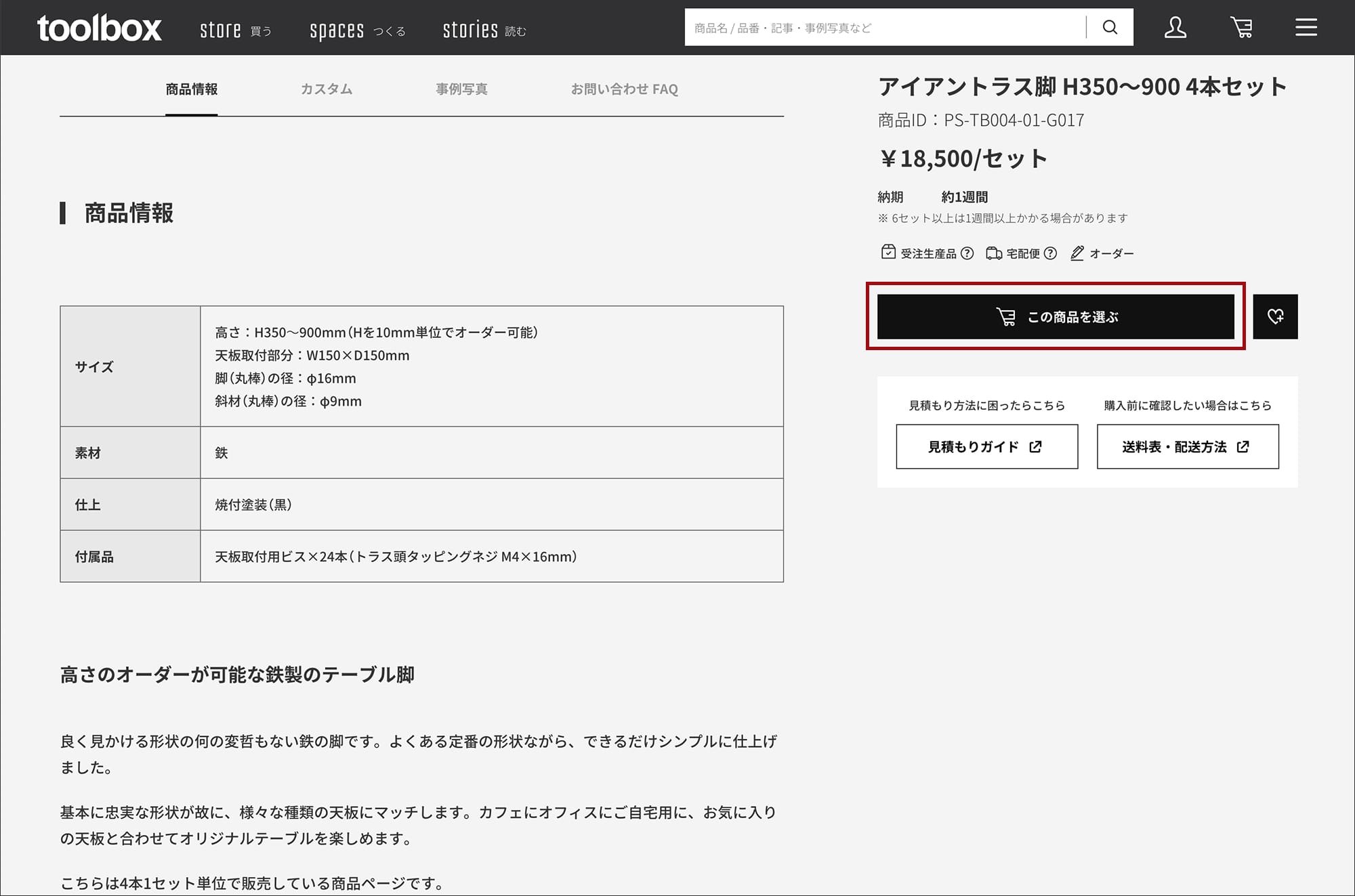Click help icon next to 宅配便
The image size is (1355, 896).
pos(1050,253)
